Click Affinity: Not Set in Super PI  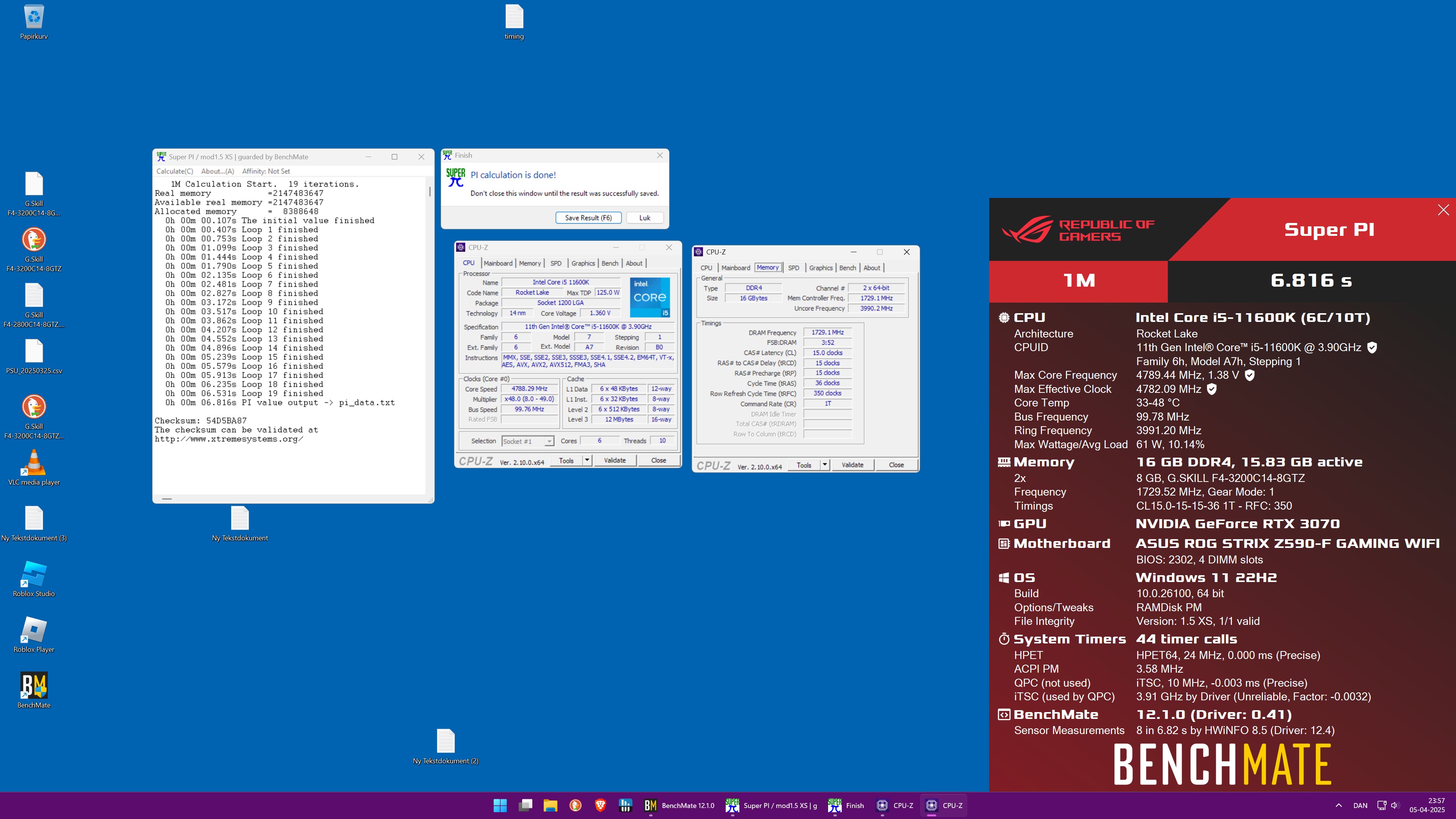coord(266,171)
